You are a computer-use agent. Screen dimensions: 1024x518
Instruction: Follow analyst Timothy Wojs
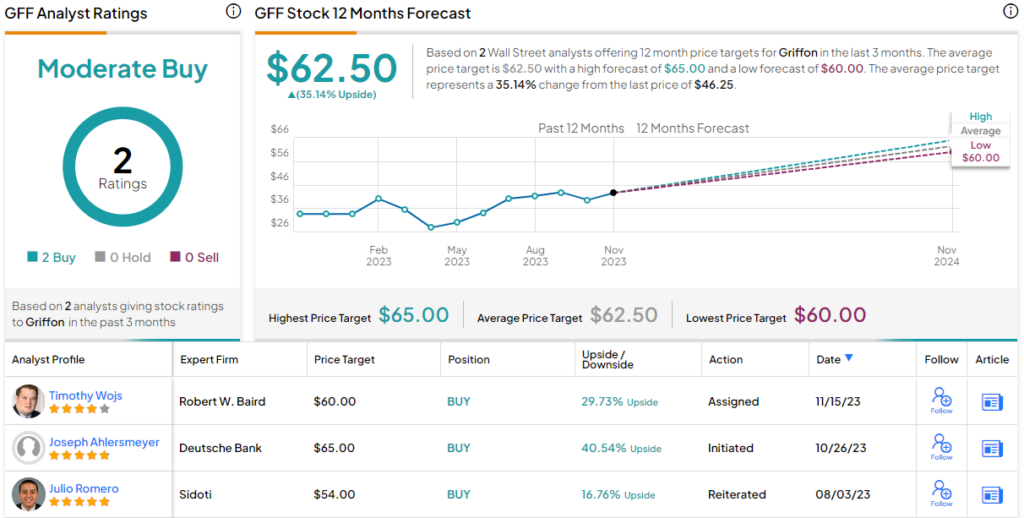(x=941, y=400)
